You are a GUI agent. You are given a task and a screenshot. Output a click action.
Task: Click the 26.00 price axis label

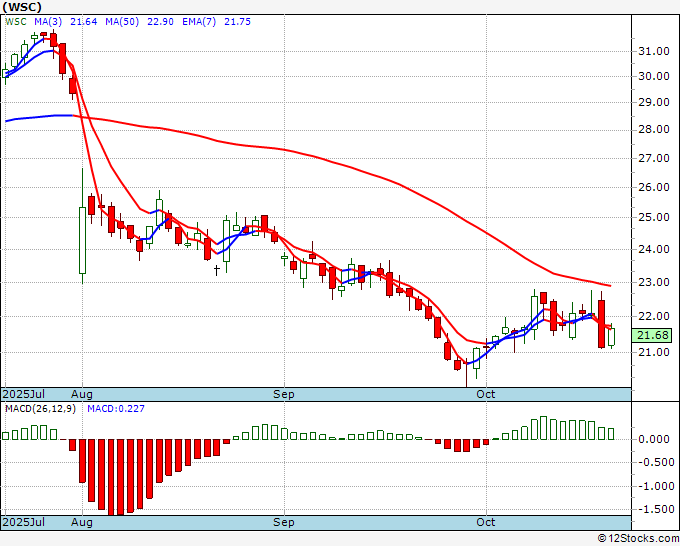point(654,187)
